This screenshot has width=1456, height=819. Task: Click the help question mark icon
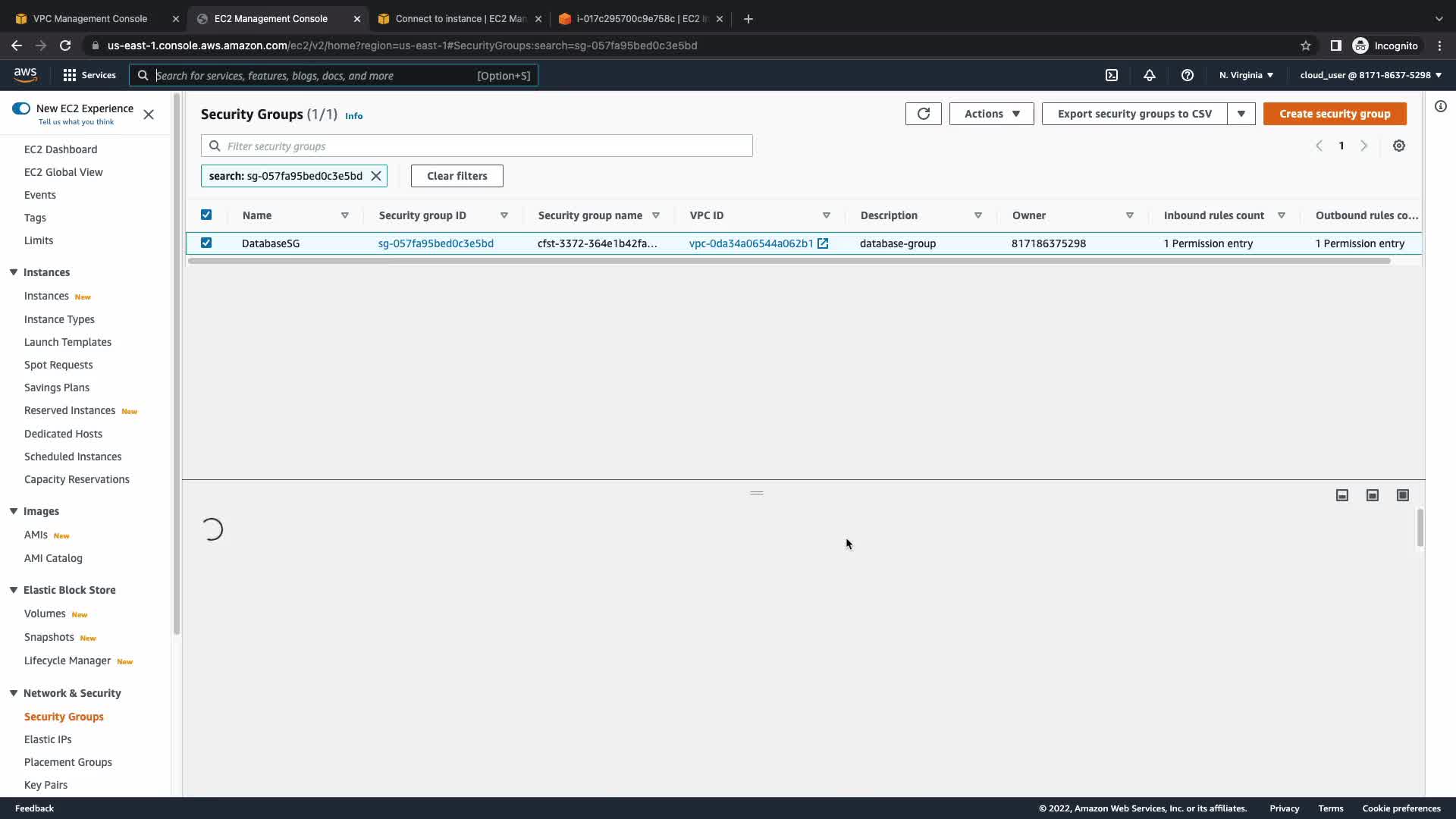(1187, 75)
